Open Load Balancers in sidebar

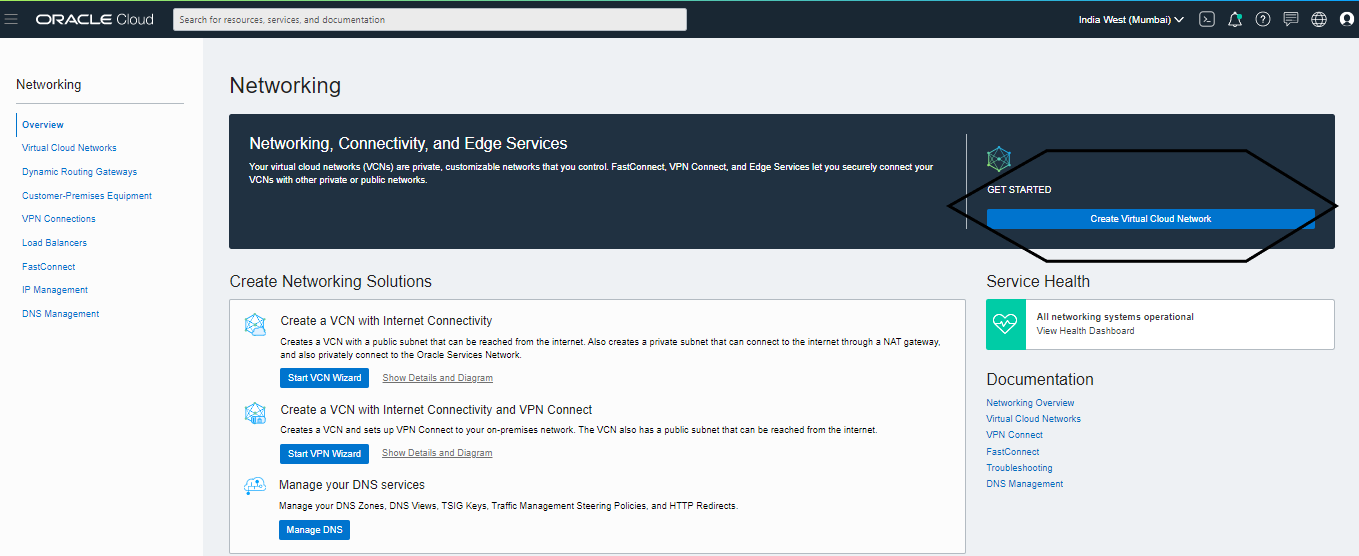pos(54,243)
